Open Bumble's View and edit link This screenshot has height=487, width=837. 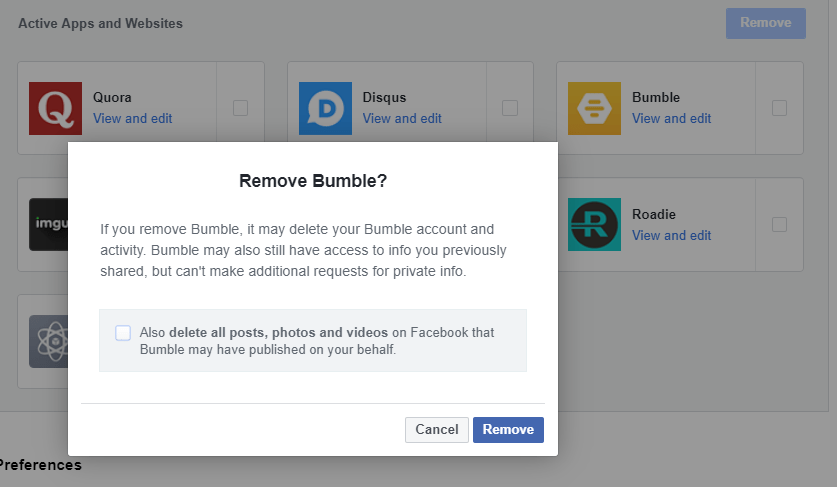(x=672, y=119)
